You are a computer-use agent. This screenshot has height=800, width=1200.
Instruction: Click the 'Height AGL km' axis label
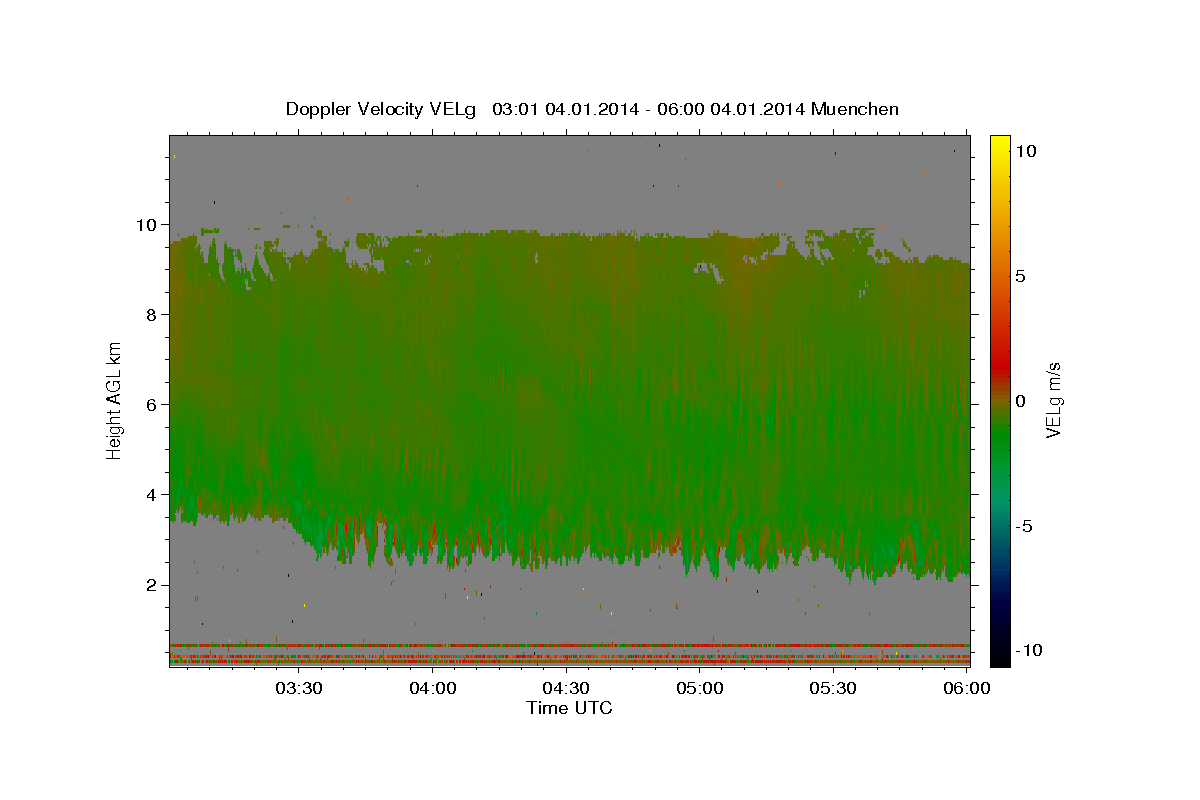point(114,401)
